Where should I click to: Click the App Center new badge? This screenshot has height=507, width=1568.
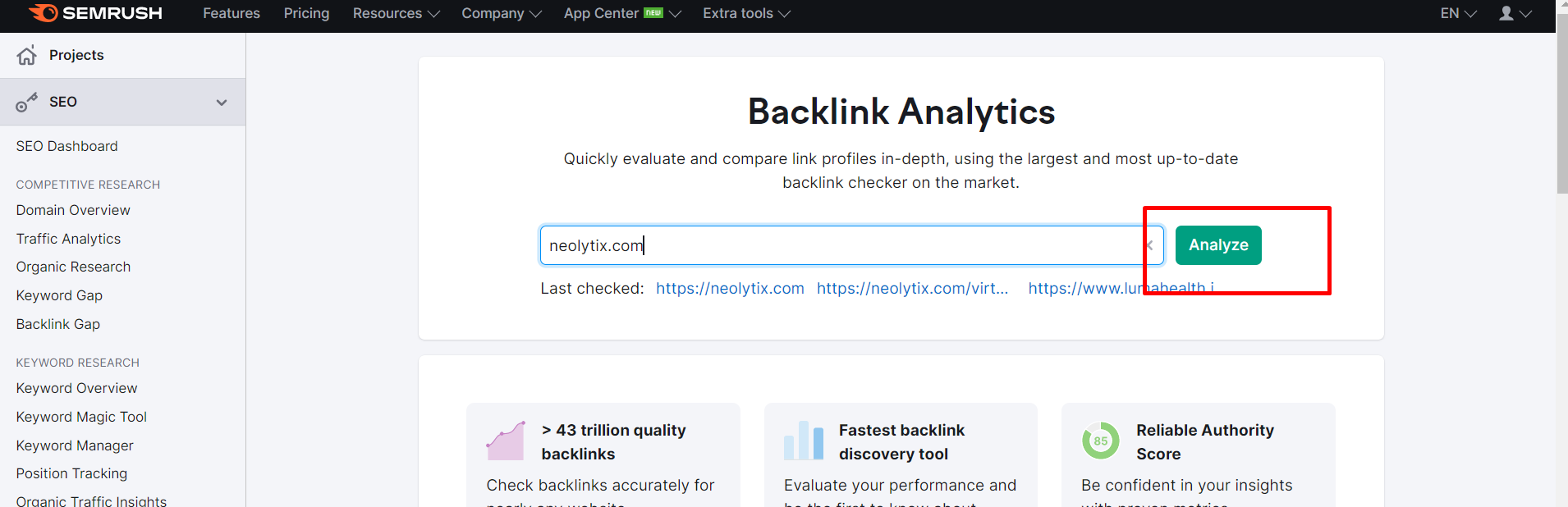pos(653,12)
